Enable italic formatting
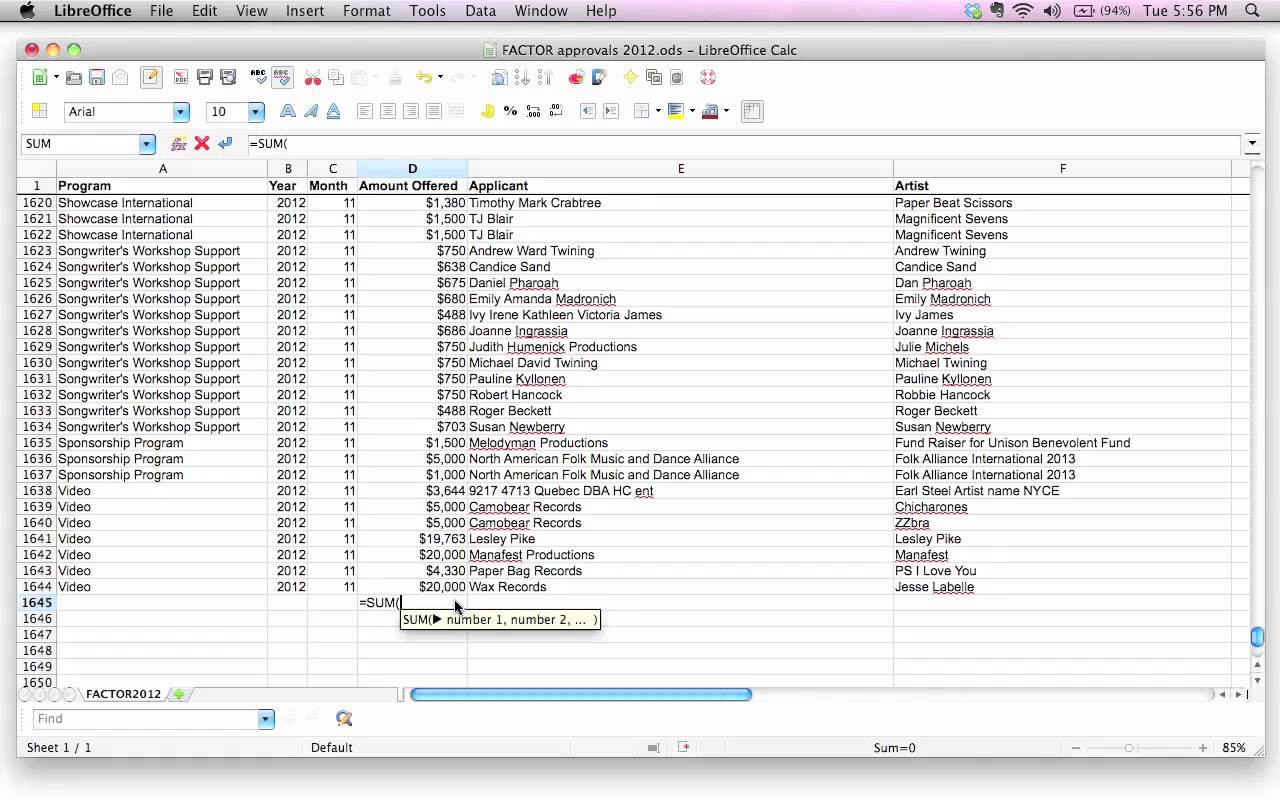Viewport: 1280px width, 800px height. 310,111
